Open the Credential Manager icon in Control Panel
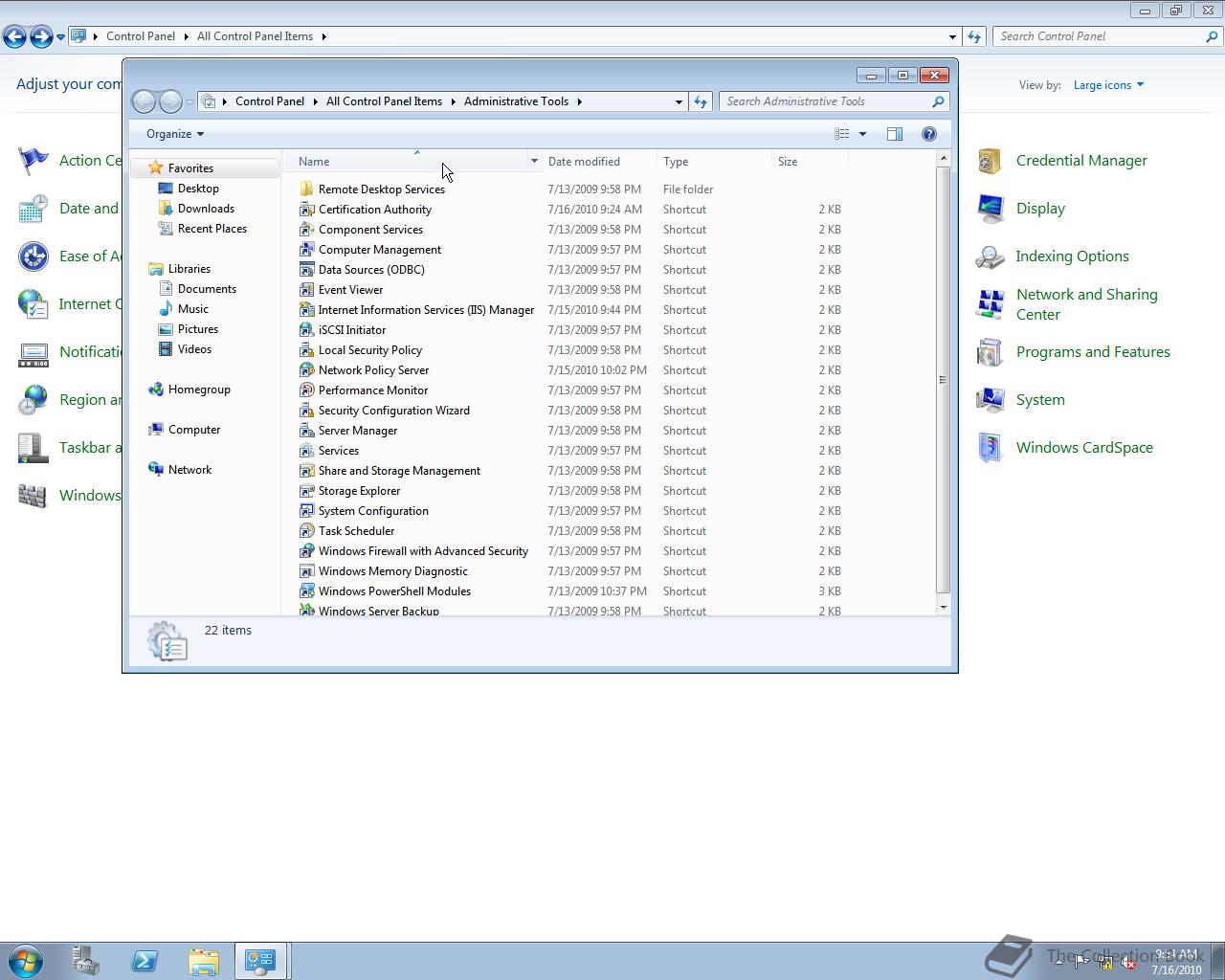Screen dimensions: 1225x980 point(990,161)
